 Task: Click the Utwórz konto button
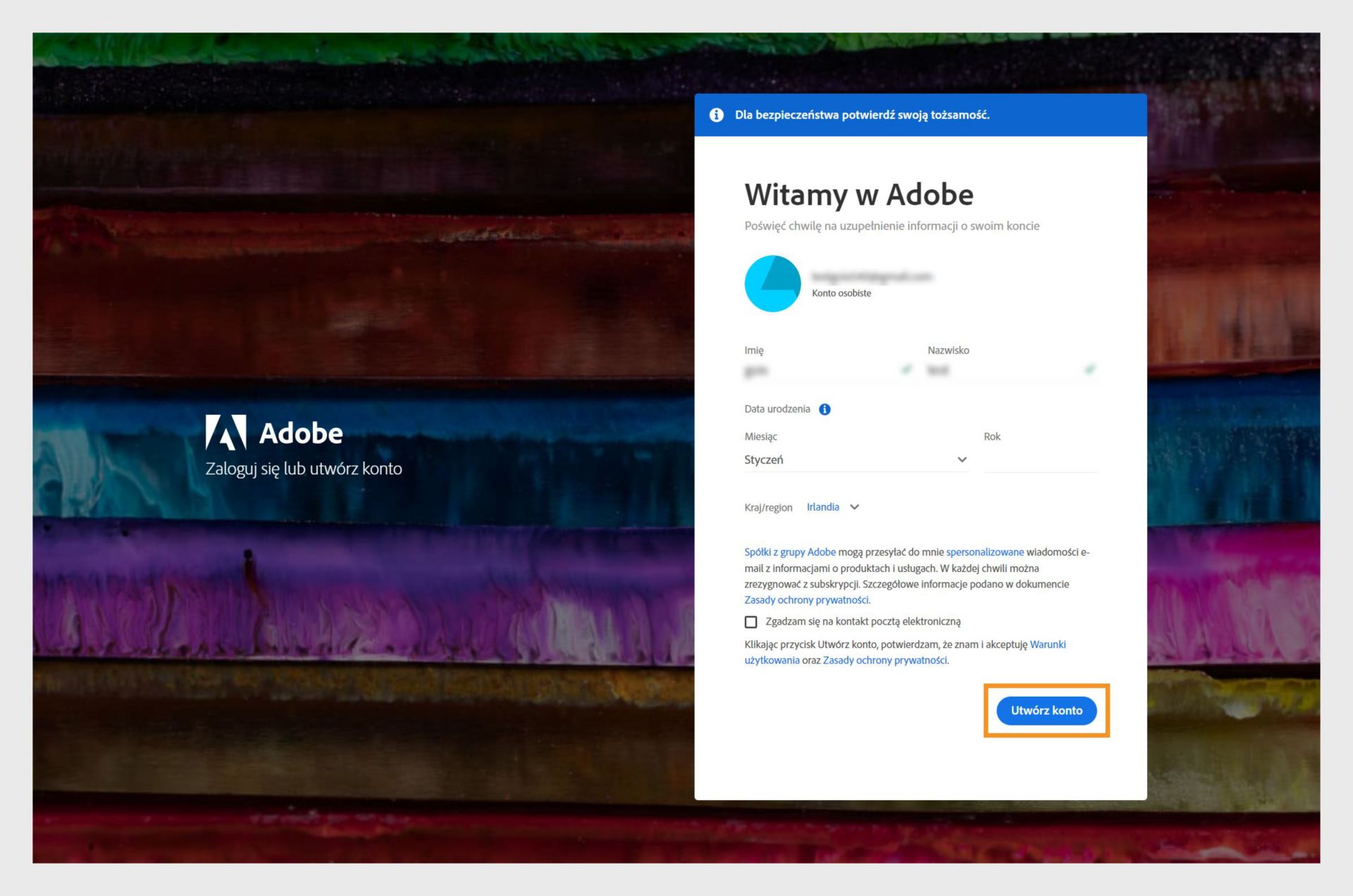[1046, 710]
